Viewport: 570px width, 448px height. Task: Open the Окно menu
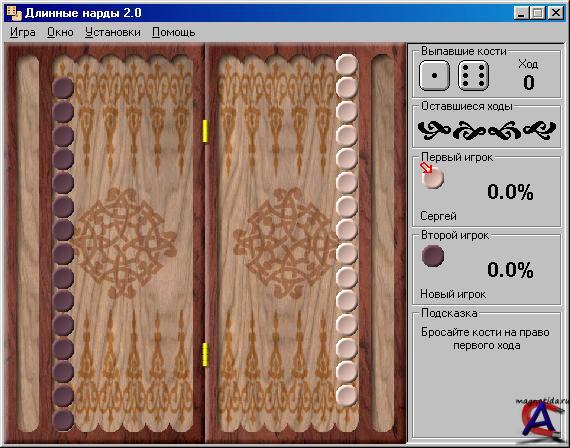click(x=60, y=32)
